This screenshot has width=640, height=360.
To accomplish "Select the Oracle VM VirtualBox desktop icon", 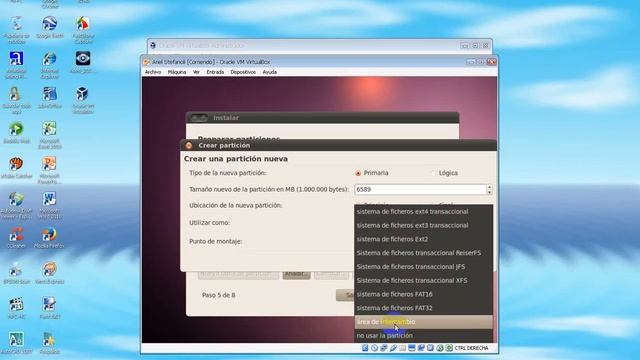I will [83, 100].
